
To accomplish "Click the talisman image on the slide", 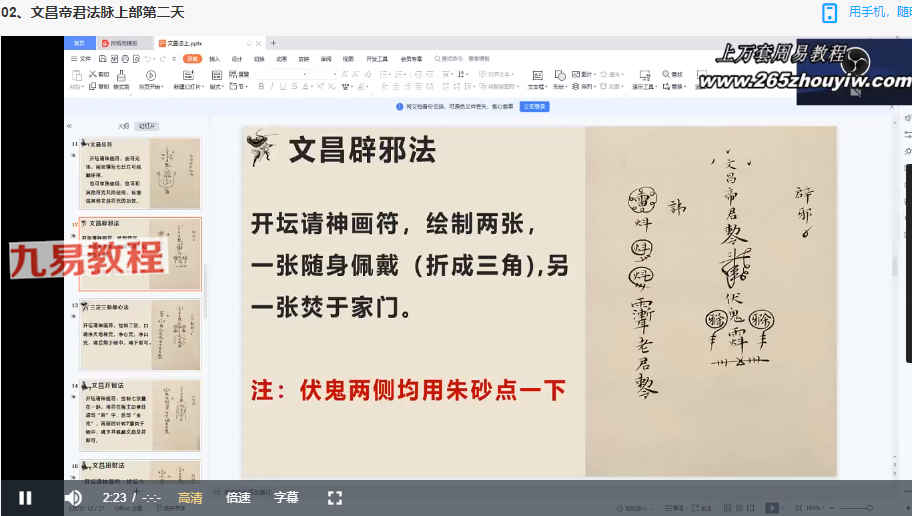I will (x=711, y=301).
